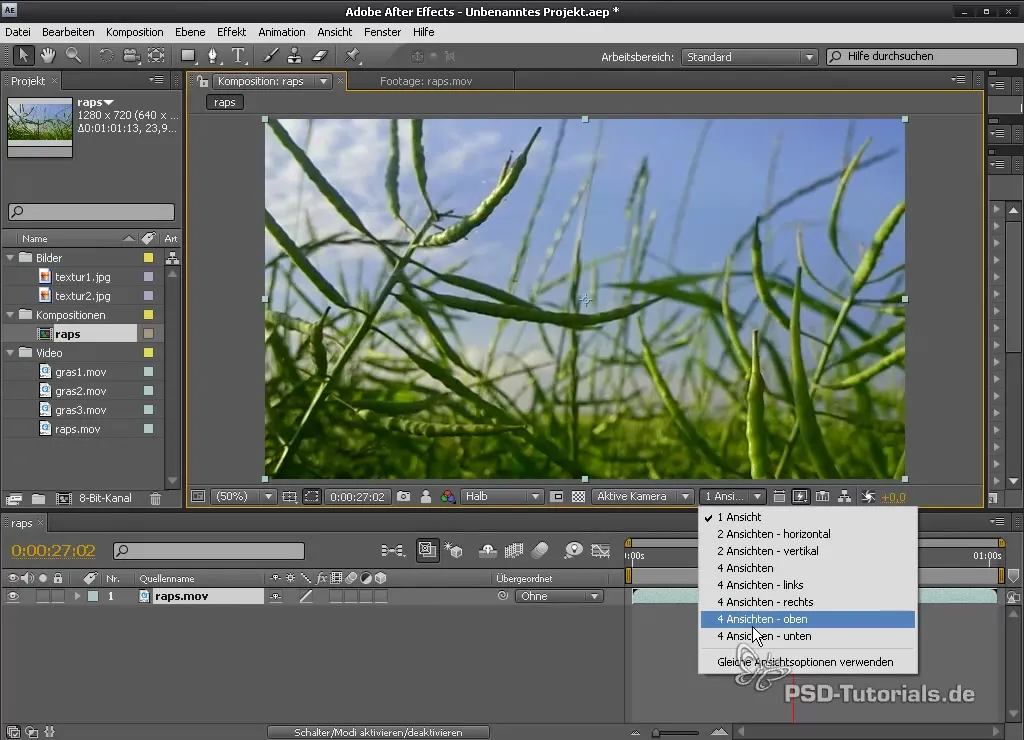Toggle draft 3D icon in timeline

453,551
